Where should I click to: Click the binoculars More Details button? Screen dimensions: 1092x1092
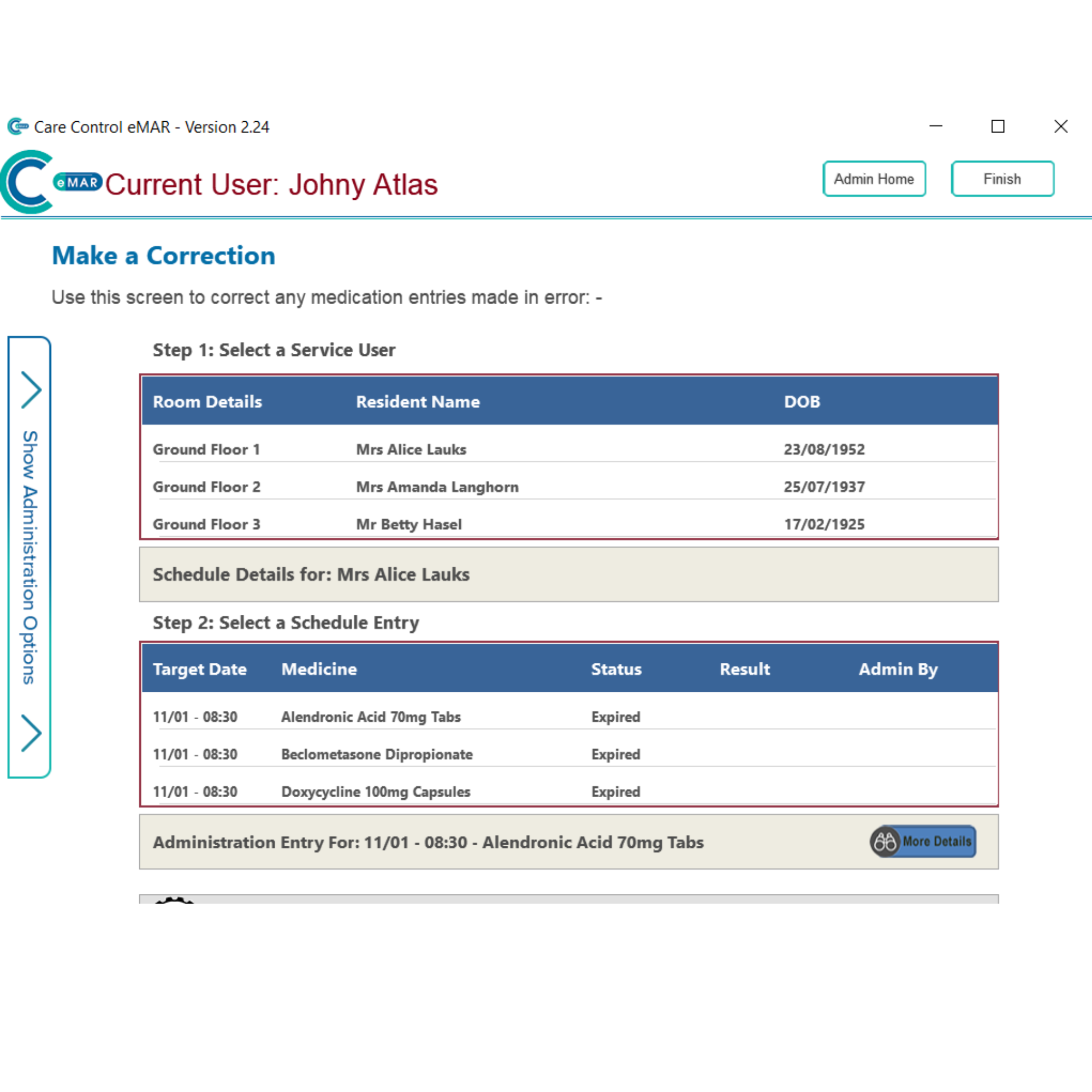tap(922, 841)
